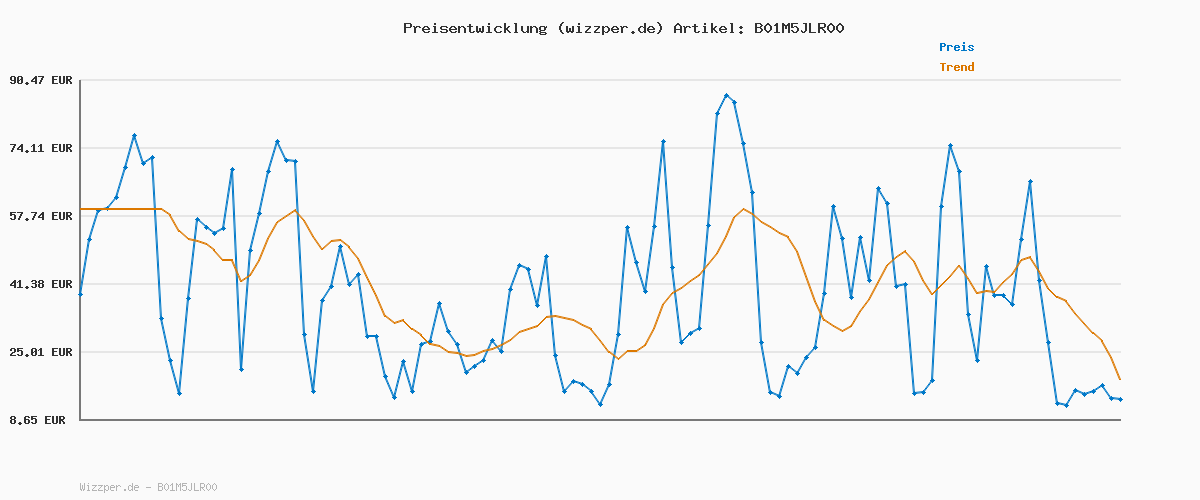Select the blue 'Preis' legend label
Screen dimensions: 1200x500
pos(956,47)
